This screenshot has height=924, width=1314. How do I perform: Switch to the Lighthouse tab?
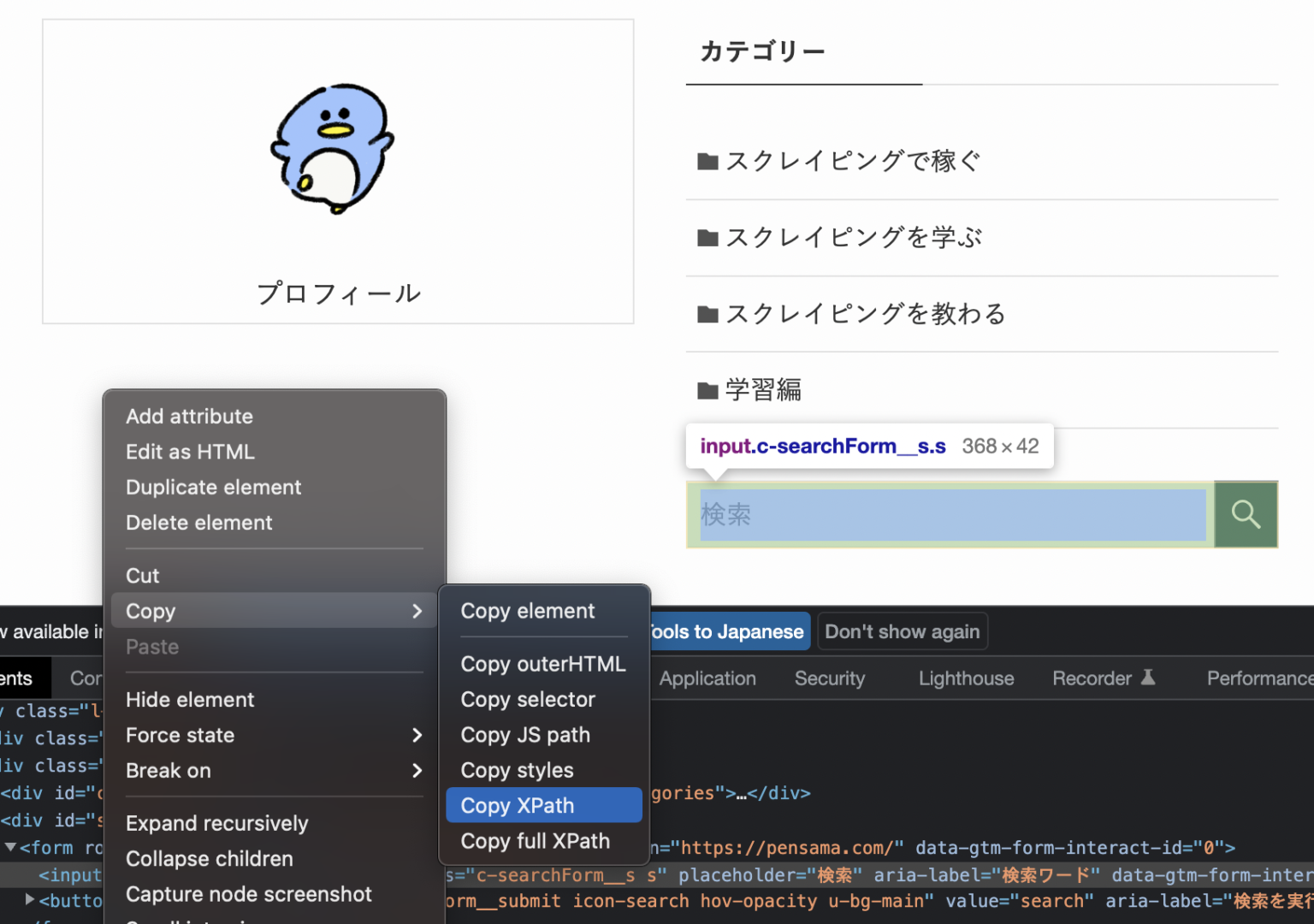pyautogui.click(x=966, y=678)
